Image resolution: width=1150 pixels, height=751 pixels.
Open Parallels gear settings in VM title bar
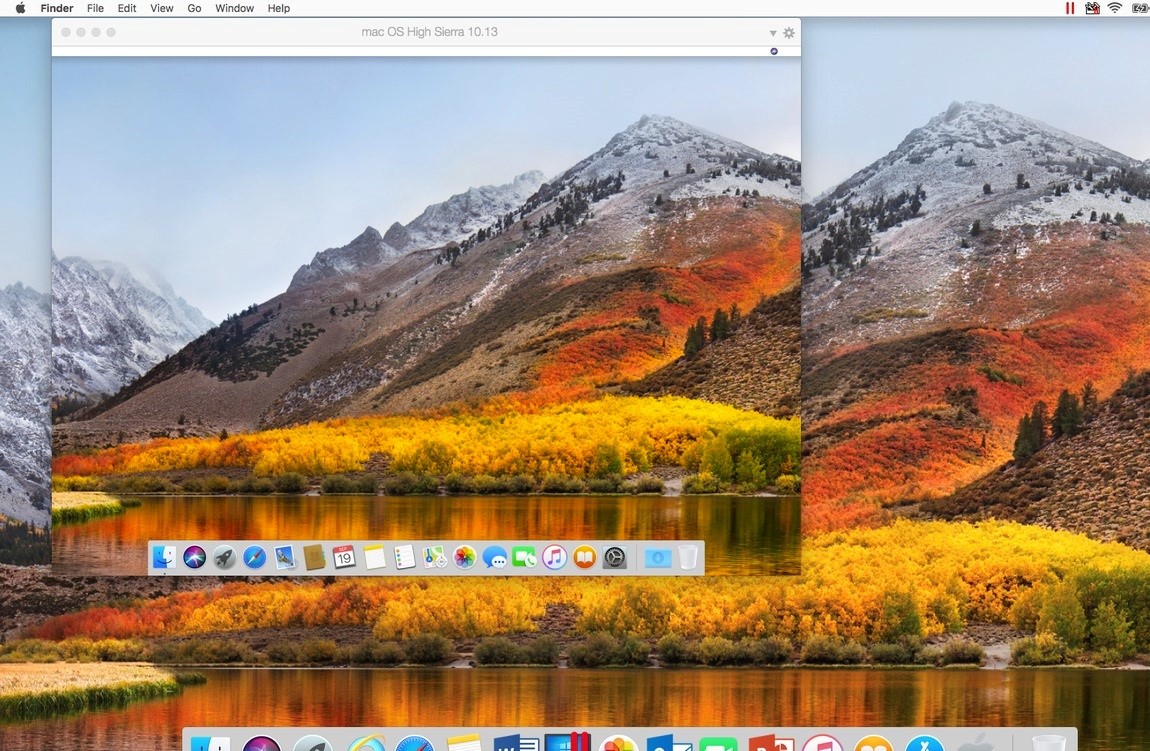tap(789, 32)
